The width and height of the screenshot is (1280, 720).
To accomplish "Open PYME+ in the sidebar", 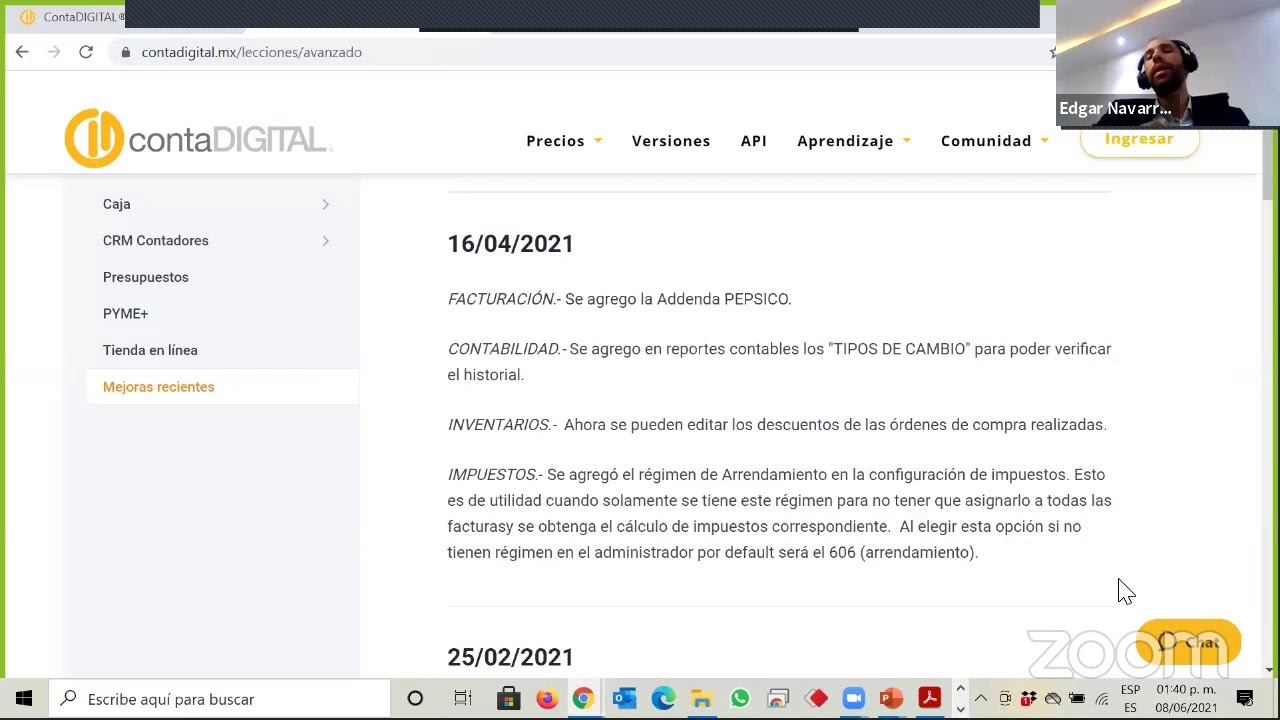I will 126,314.
